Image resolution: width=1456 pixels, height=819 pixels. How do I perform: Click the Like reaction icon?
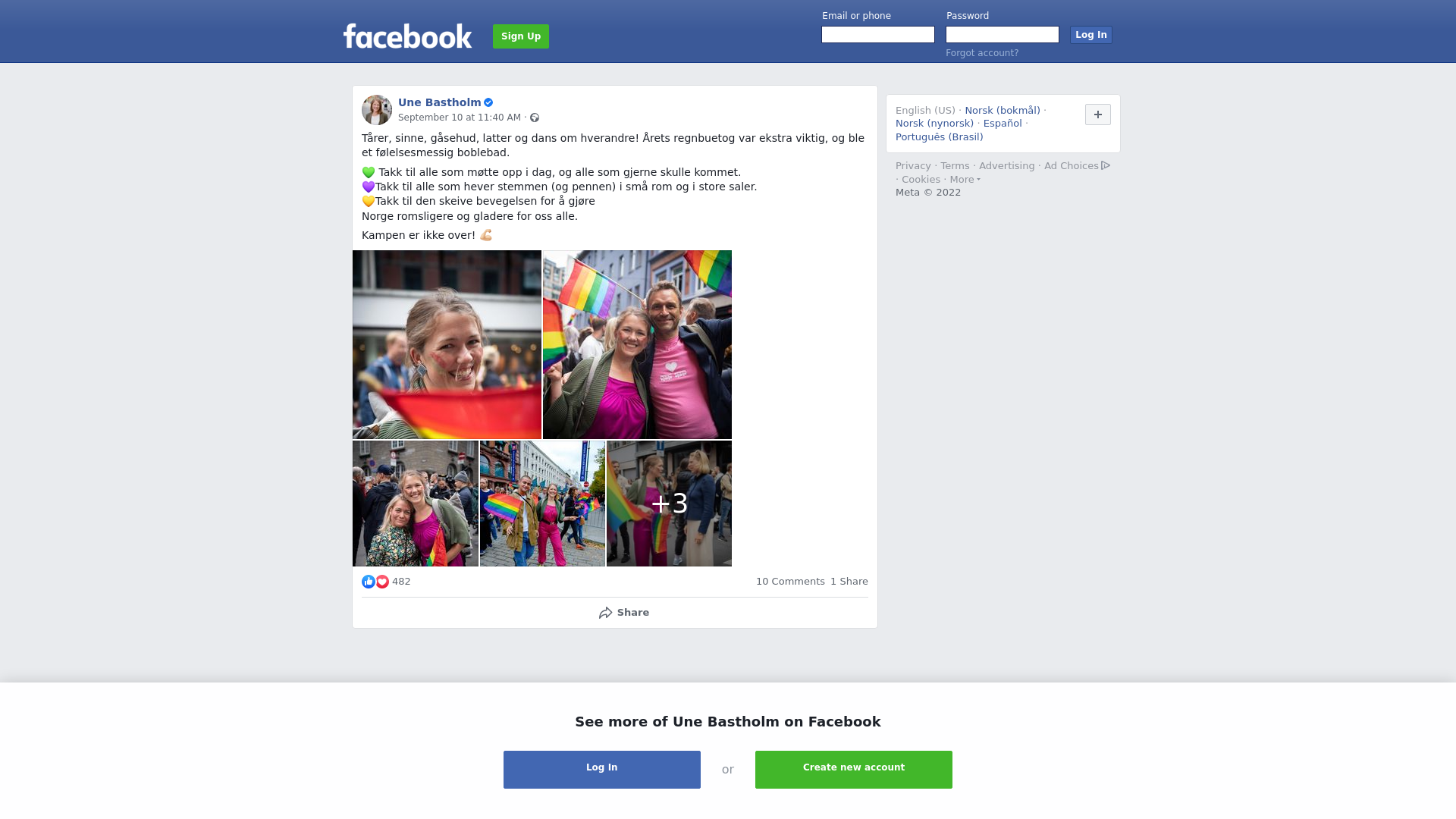[x=369, y=582]
